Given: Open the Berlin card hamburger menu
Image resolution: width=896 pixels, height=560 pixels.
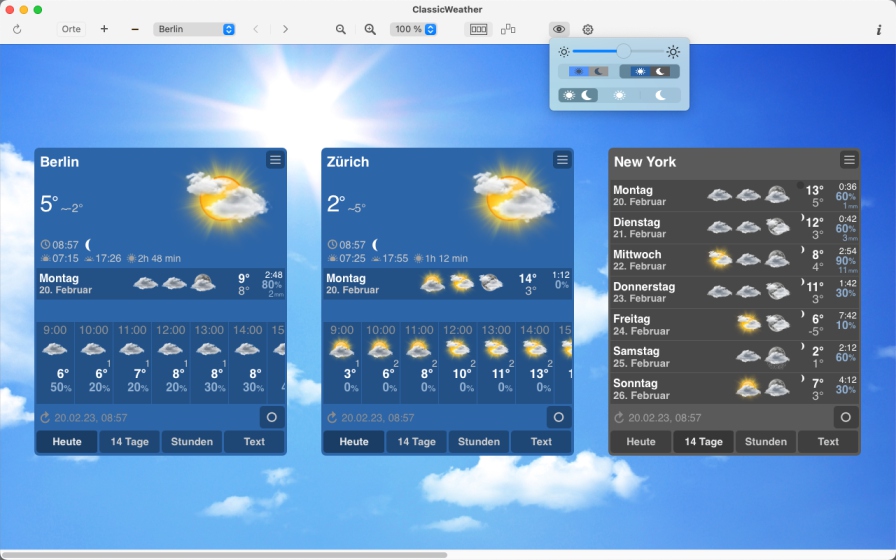Looking at the screenshot, I should tap(275, 160).
